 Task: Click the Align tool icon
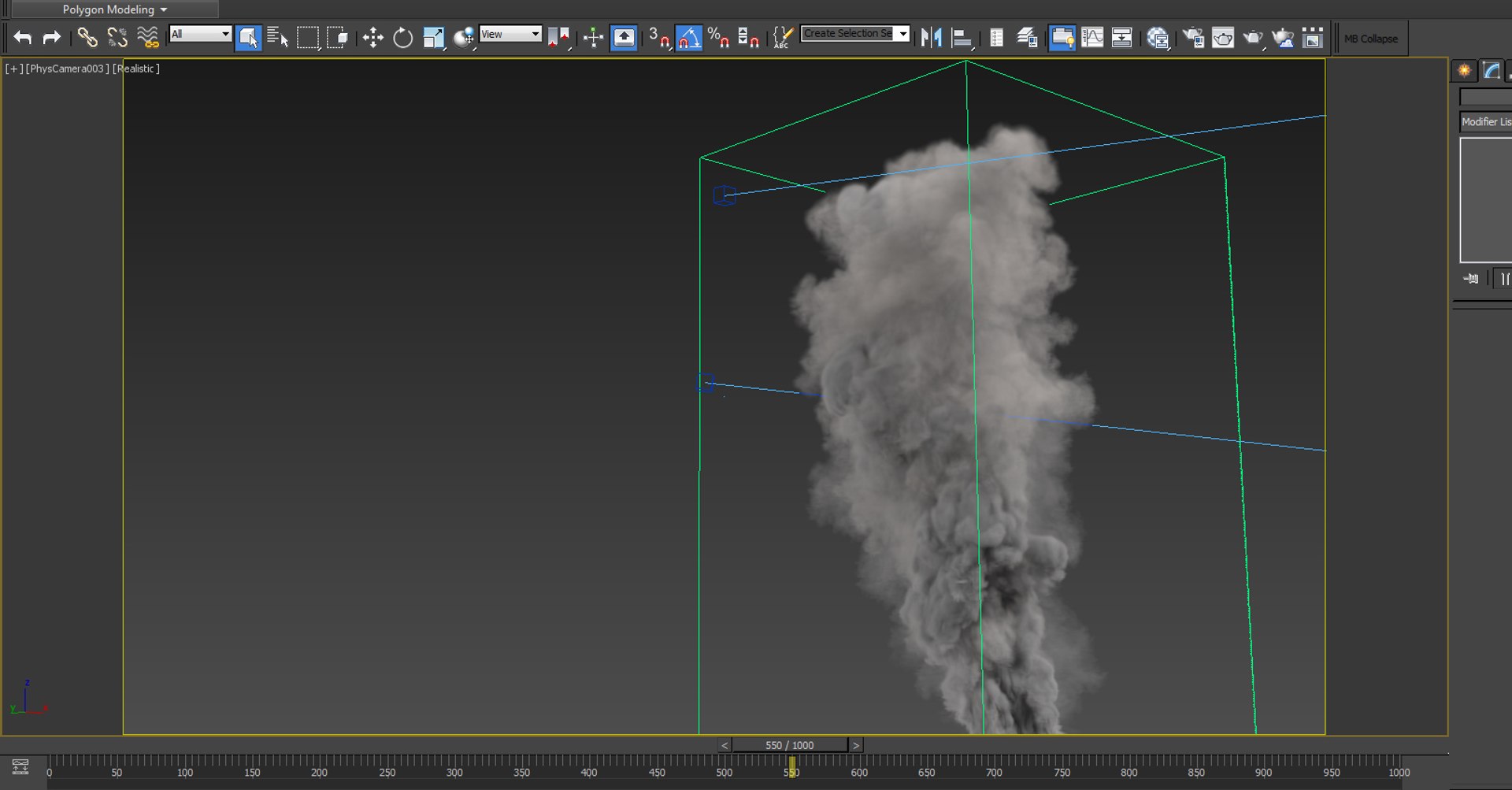[962, 38]
